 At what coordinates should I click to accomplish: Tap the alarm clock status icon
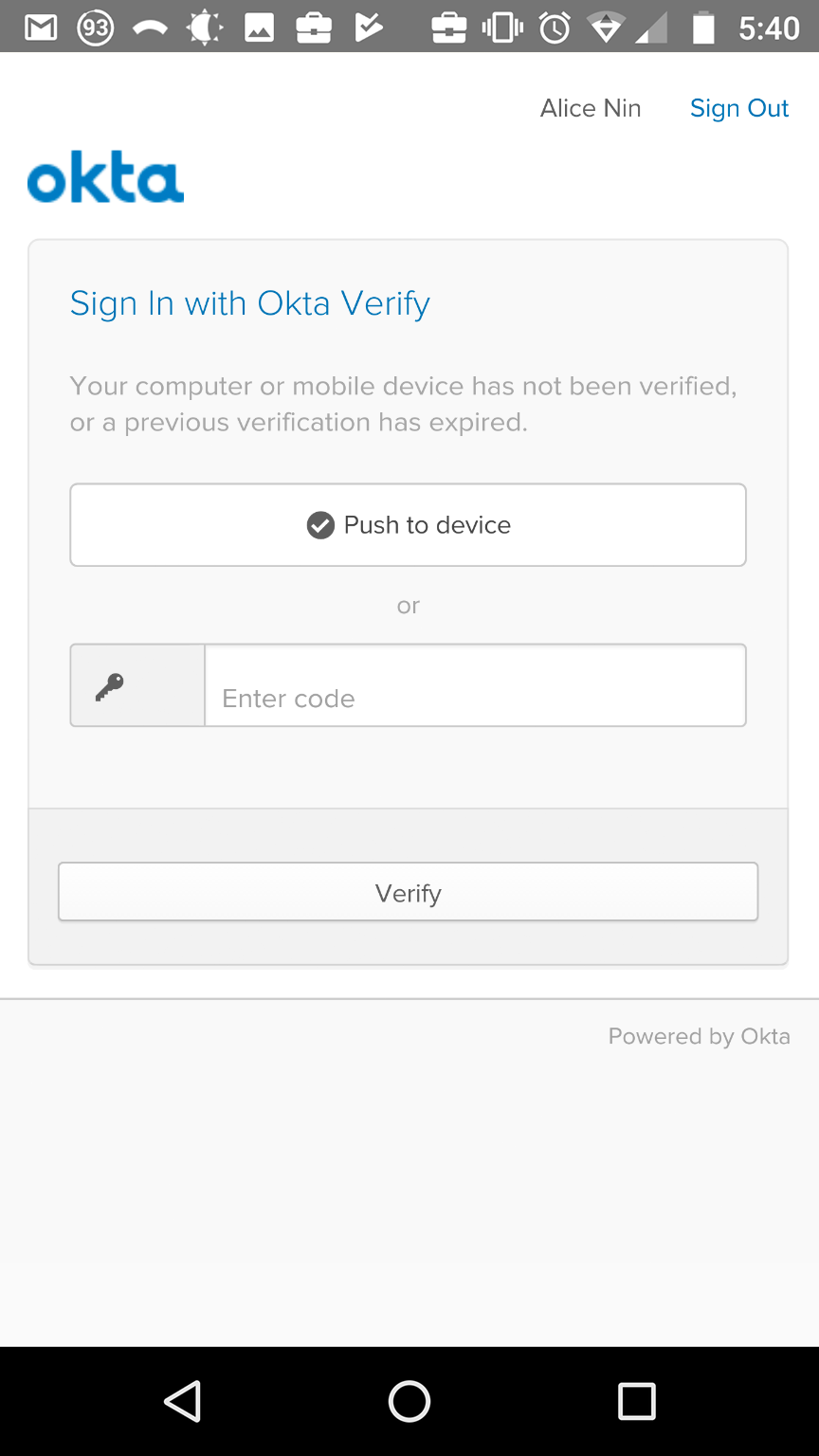click(x=555, y=28)
